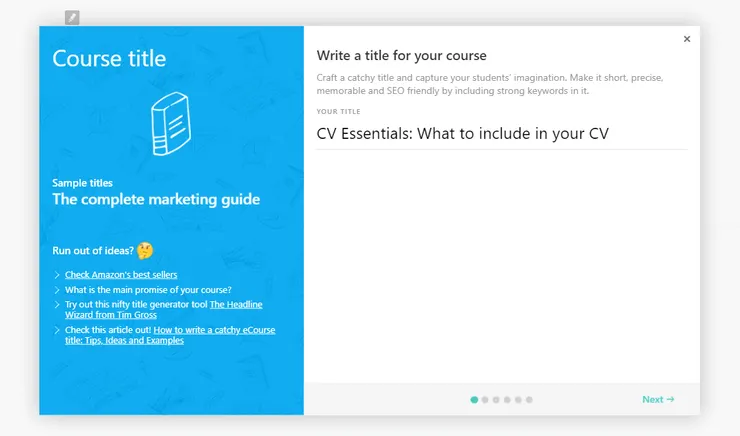Click the book illustration icon
Image resolution: width=740 pixels, height=436 pixels.
[170, 125]
